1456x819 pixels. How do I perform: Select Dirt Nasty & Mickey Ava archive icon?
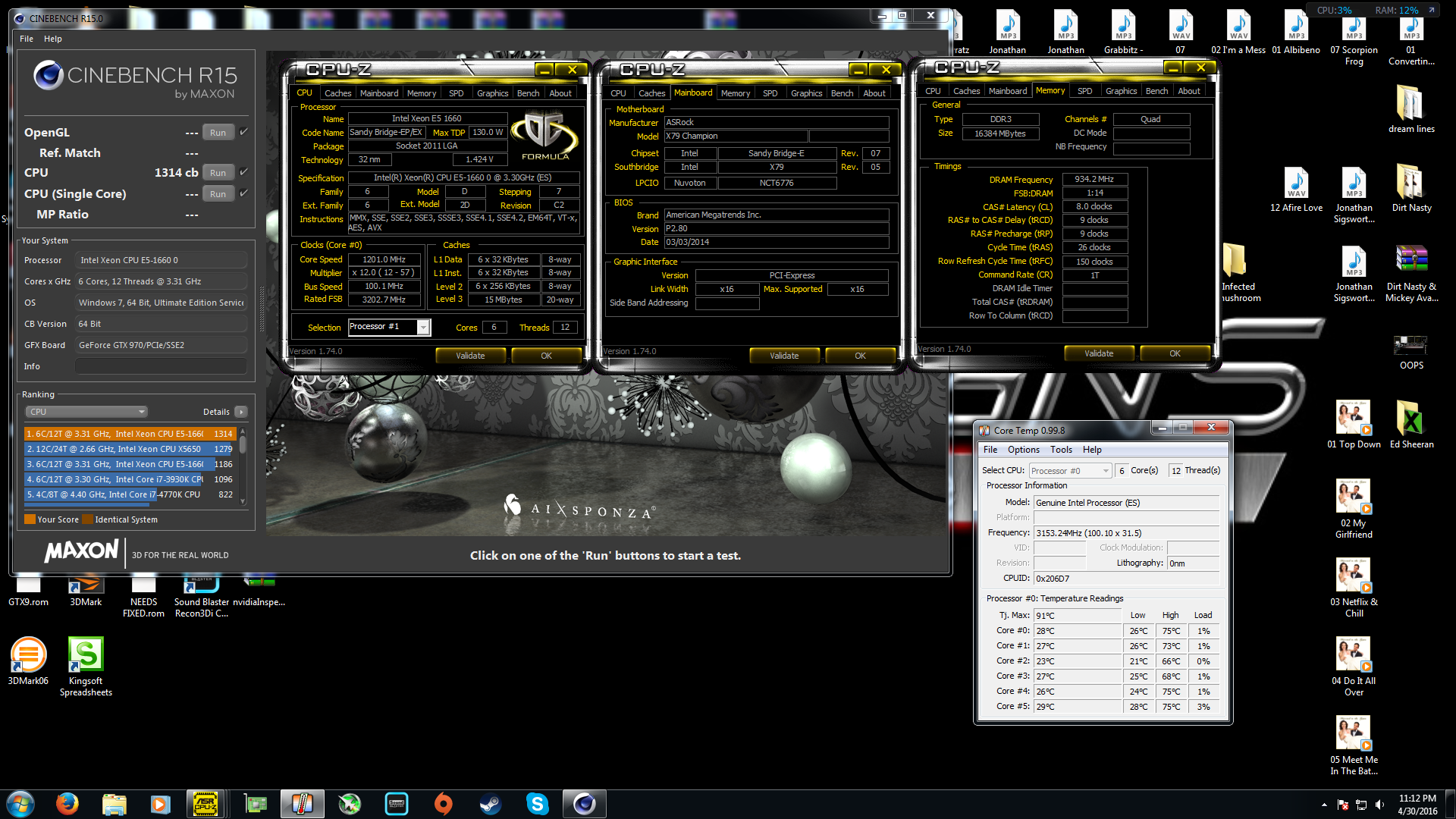(x=1411, y=273)
